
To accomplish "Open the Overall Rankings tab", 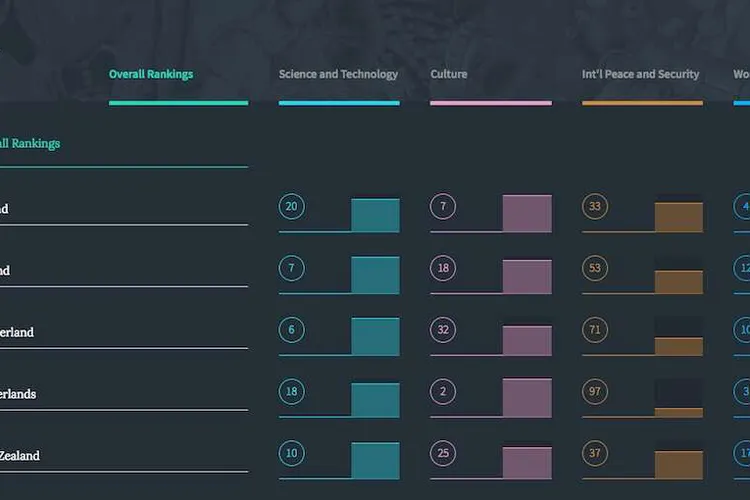I will point(151,74).
